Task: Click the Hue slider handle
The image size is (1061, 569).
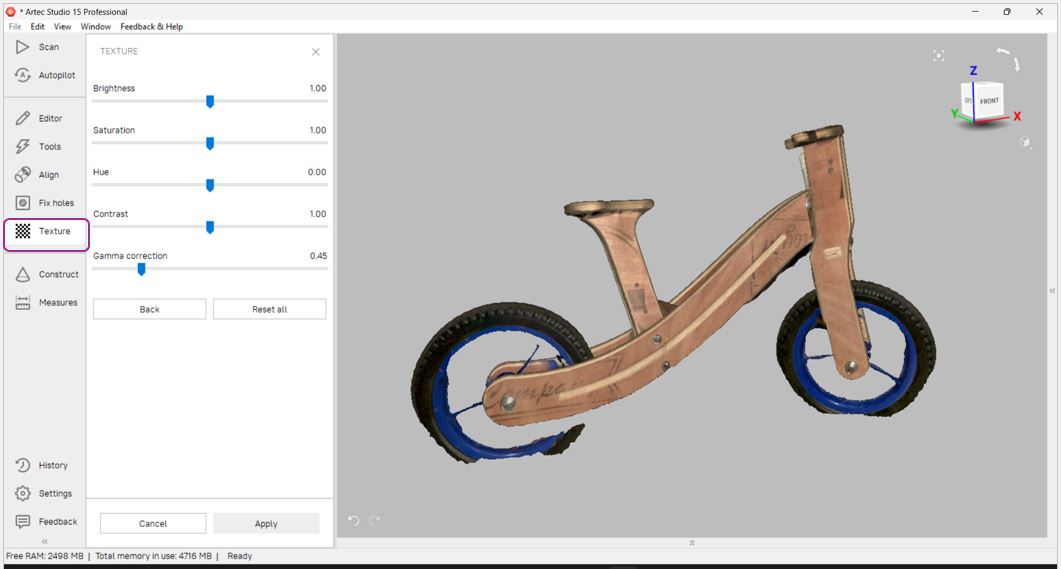Action: 210,185
